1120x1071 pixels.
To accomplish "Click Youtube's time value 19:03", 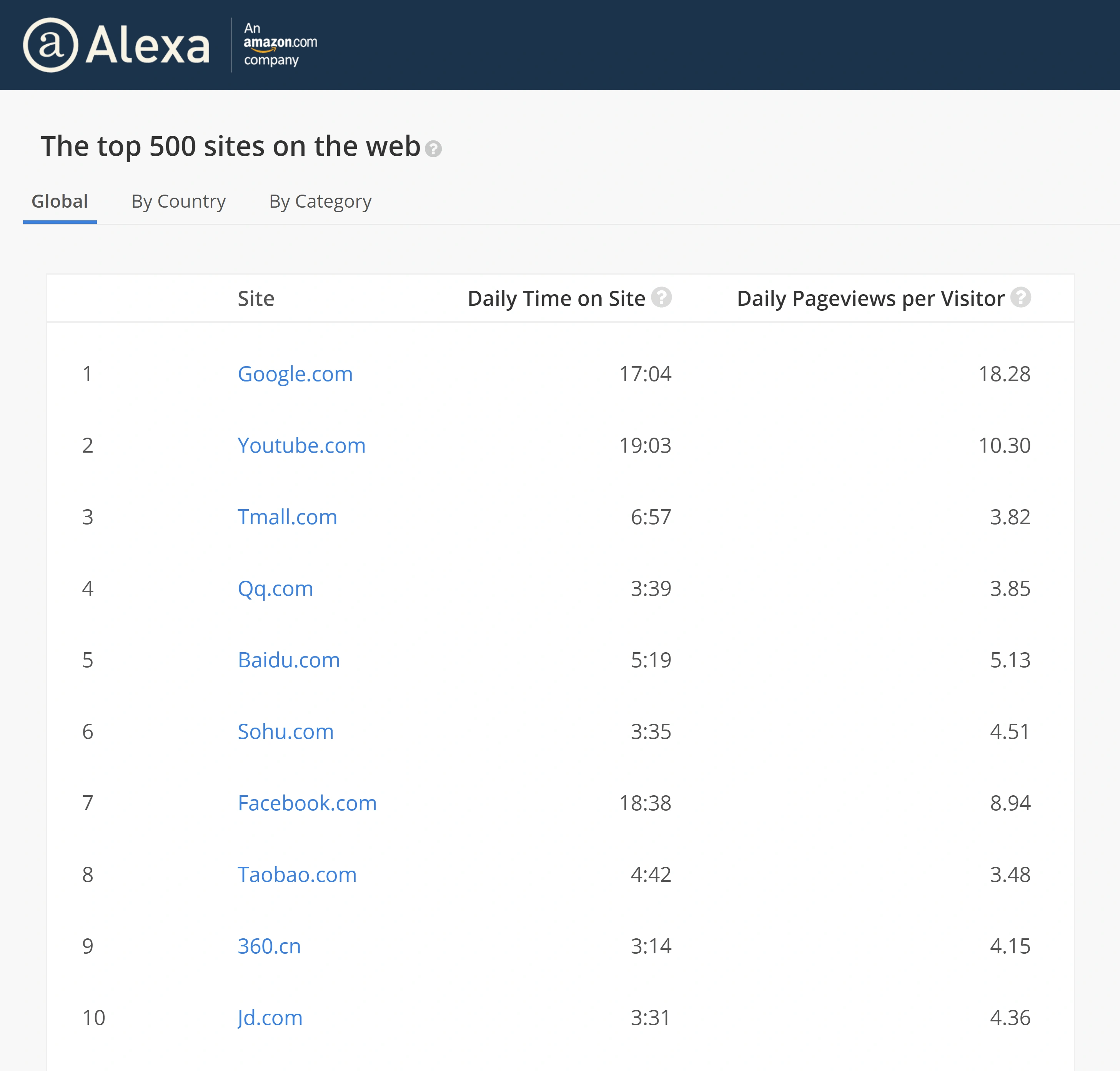I will [x=645, y=445].
